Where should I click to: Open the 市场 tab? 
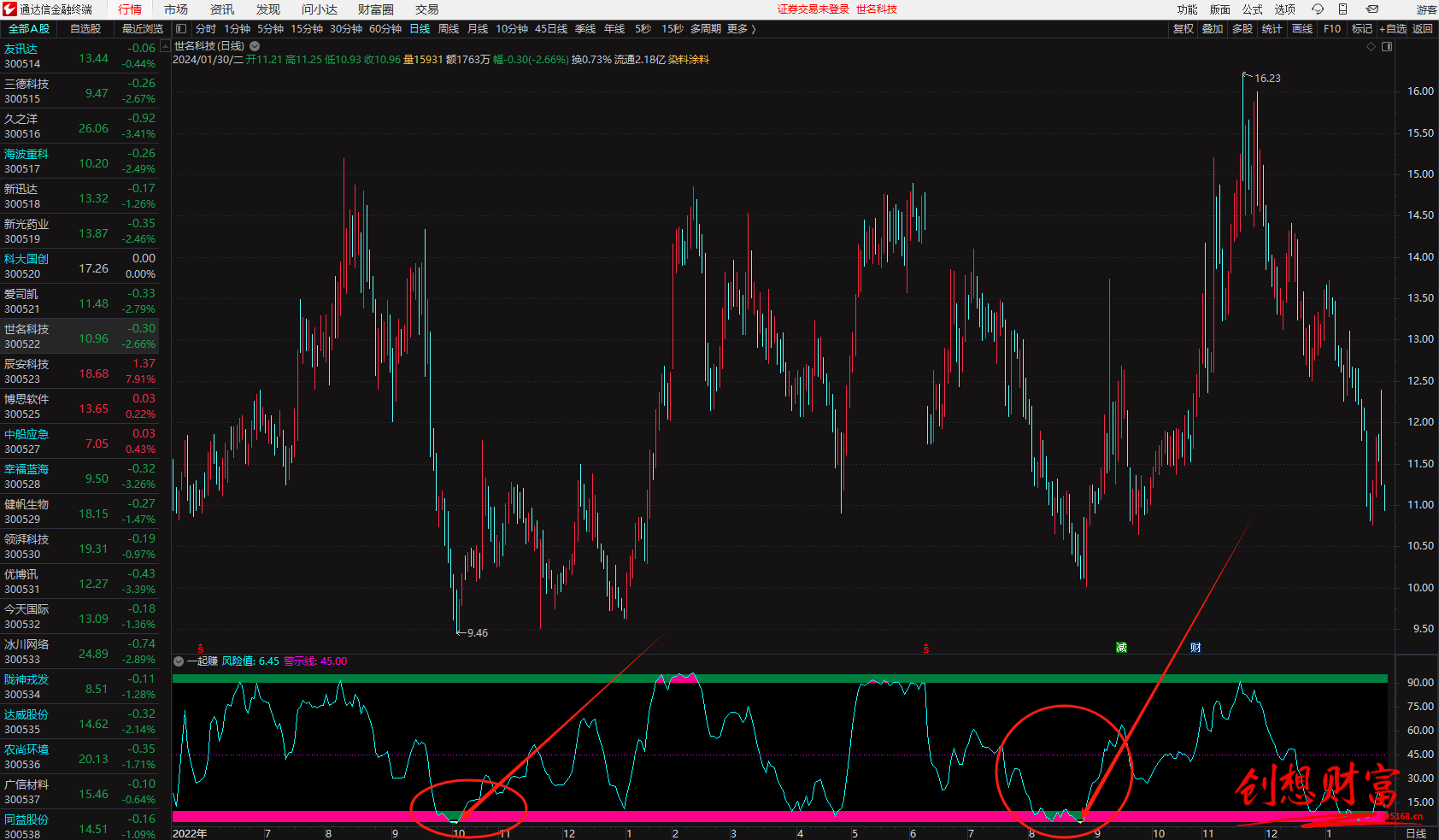click(176, 9)
